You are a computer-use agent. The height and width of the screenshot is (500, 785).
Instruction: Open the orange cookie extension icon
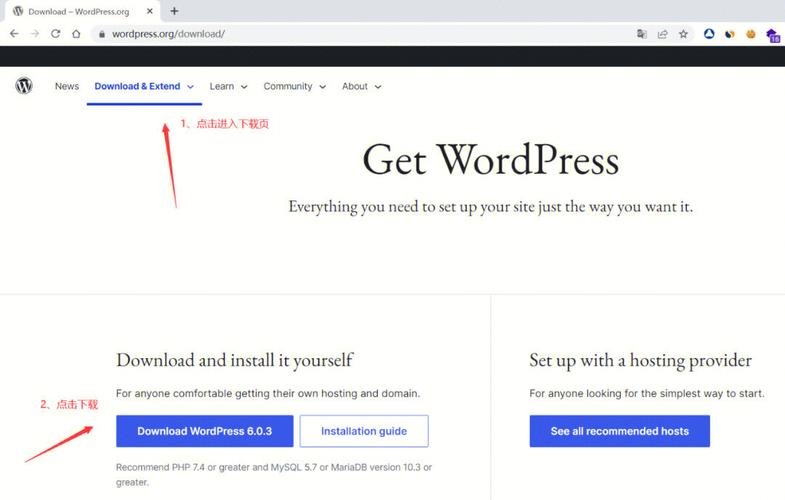(x=750, y=34)
